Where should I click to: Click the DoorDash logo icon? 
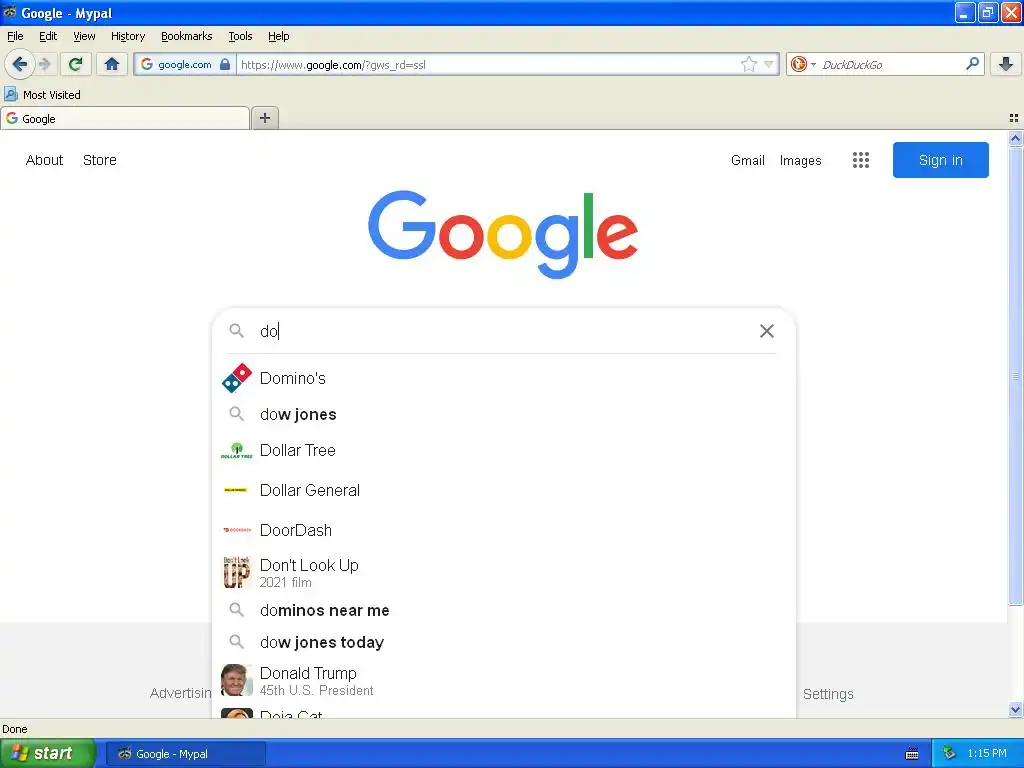[x=236, y=530]
